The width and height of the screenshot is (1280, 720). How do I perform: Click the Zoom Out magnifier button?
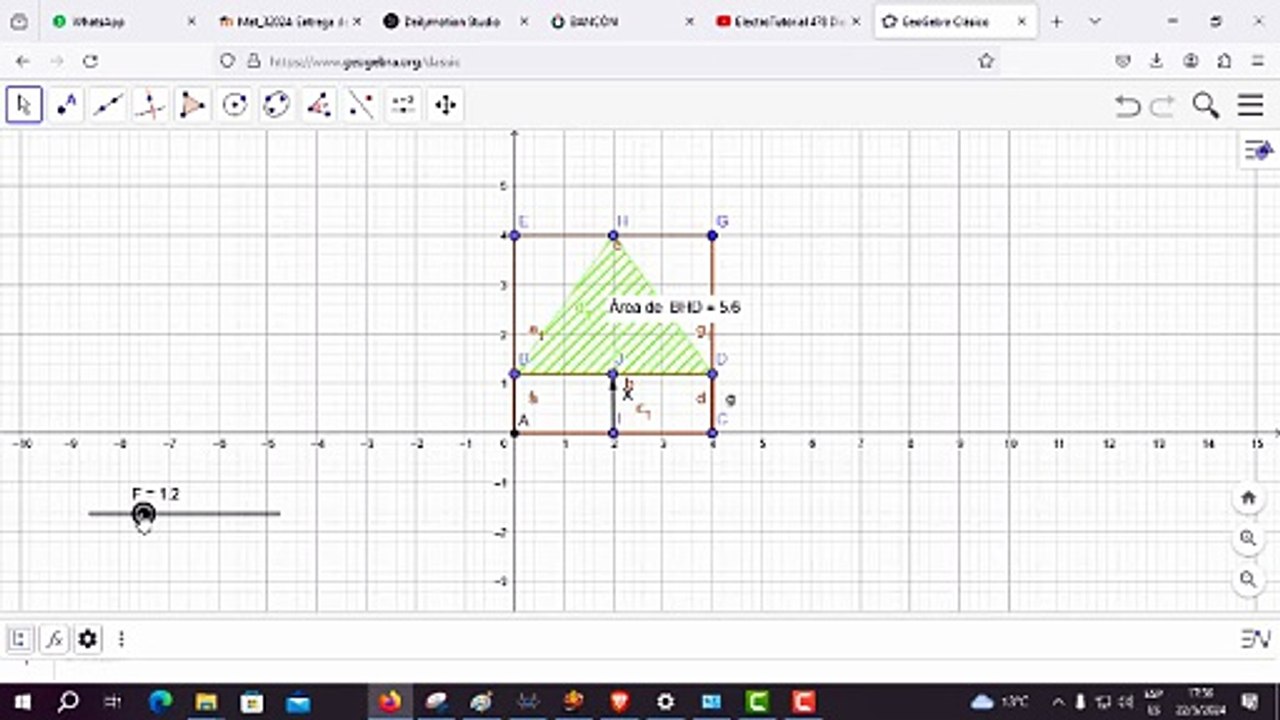(x=1248, y=579)
